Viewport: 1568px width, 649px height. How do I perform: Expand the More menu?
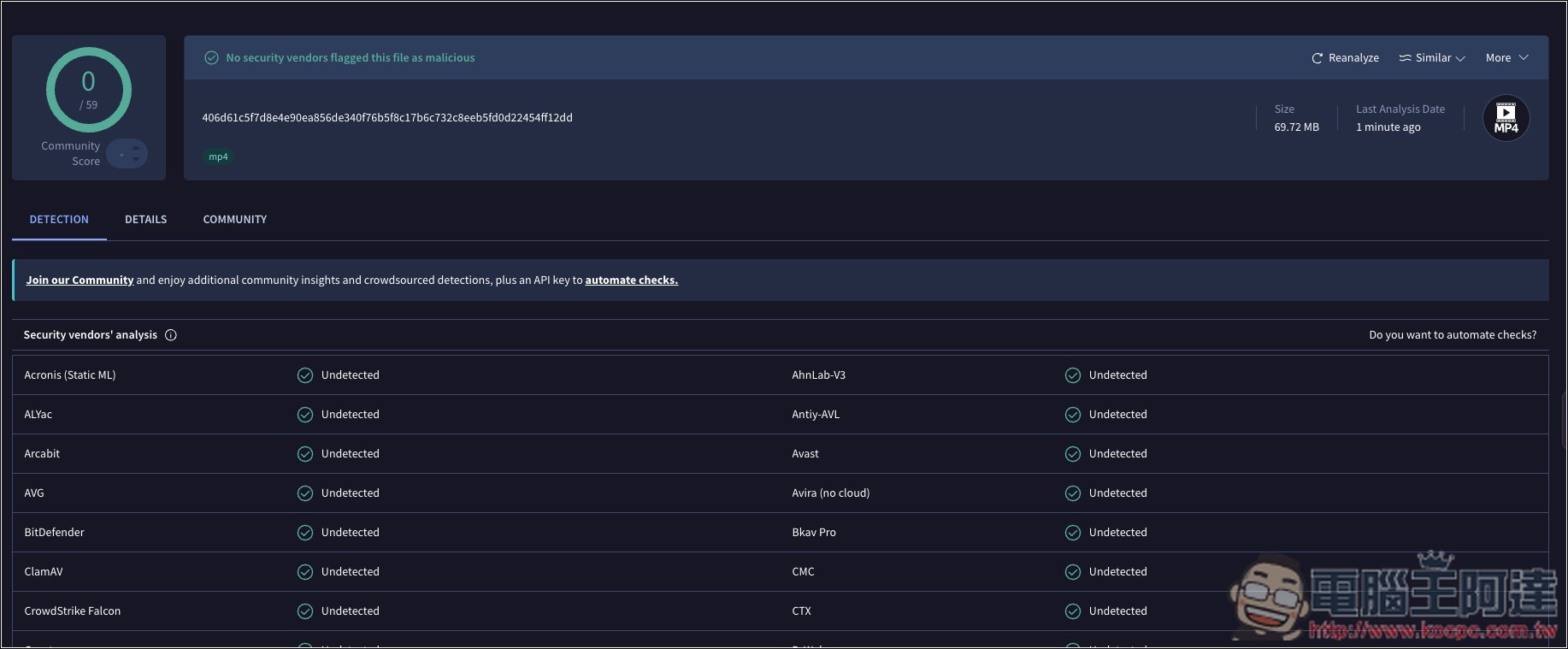point(1507,58)
